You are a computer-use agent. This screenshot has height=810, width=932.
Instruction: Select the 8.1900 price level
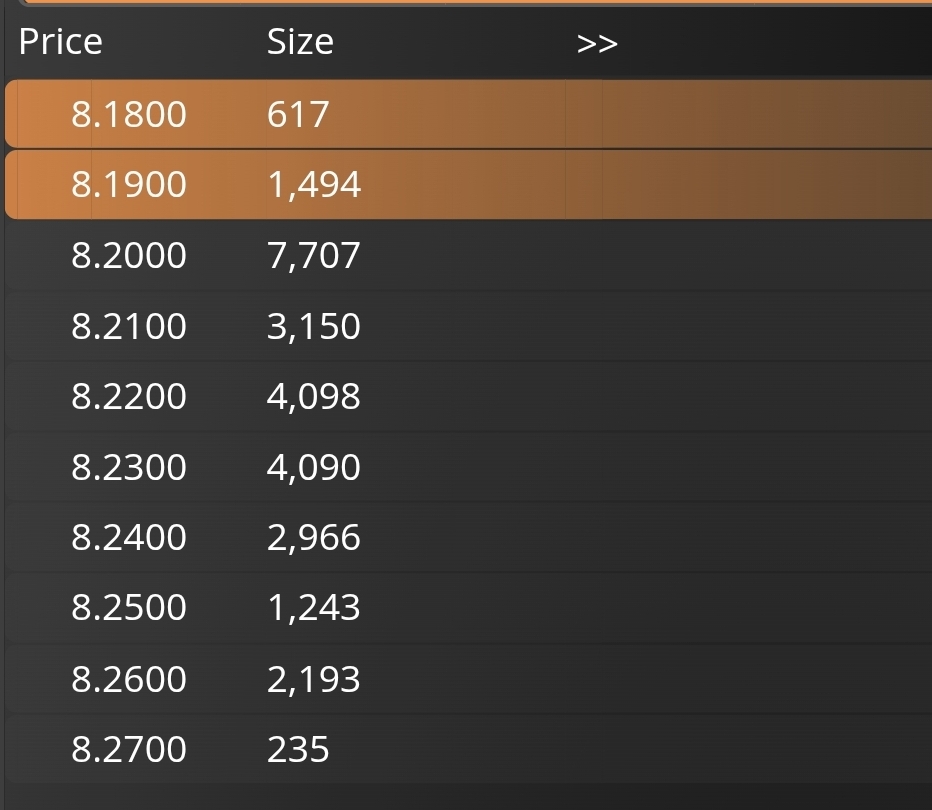point(129,185)
